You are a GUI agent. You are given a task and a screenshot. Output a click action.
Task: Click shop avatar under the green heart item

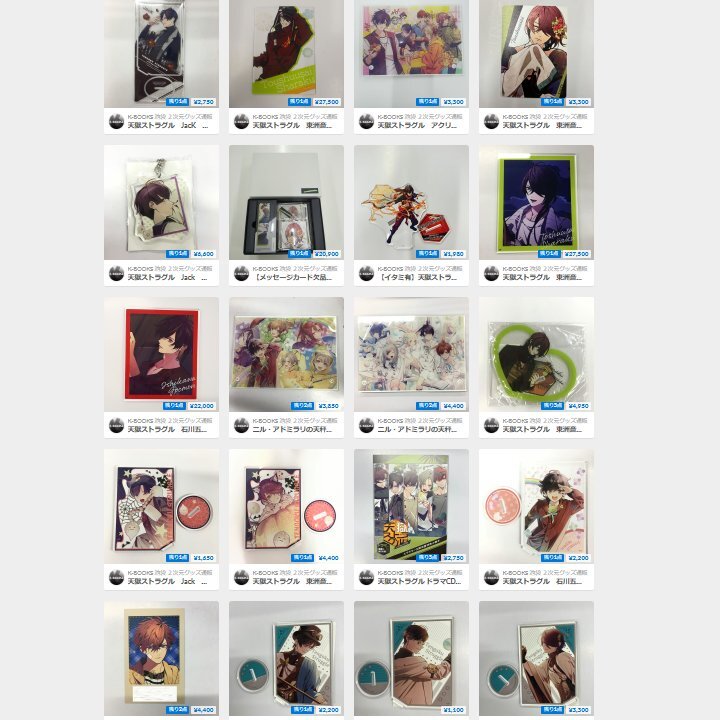(491, 425)
